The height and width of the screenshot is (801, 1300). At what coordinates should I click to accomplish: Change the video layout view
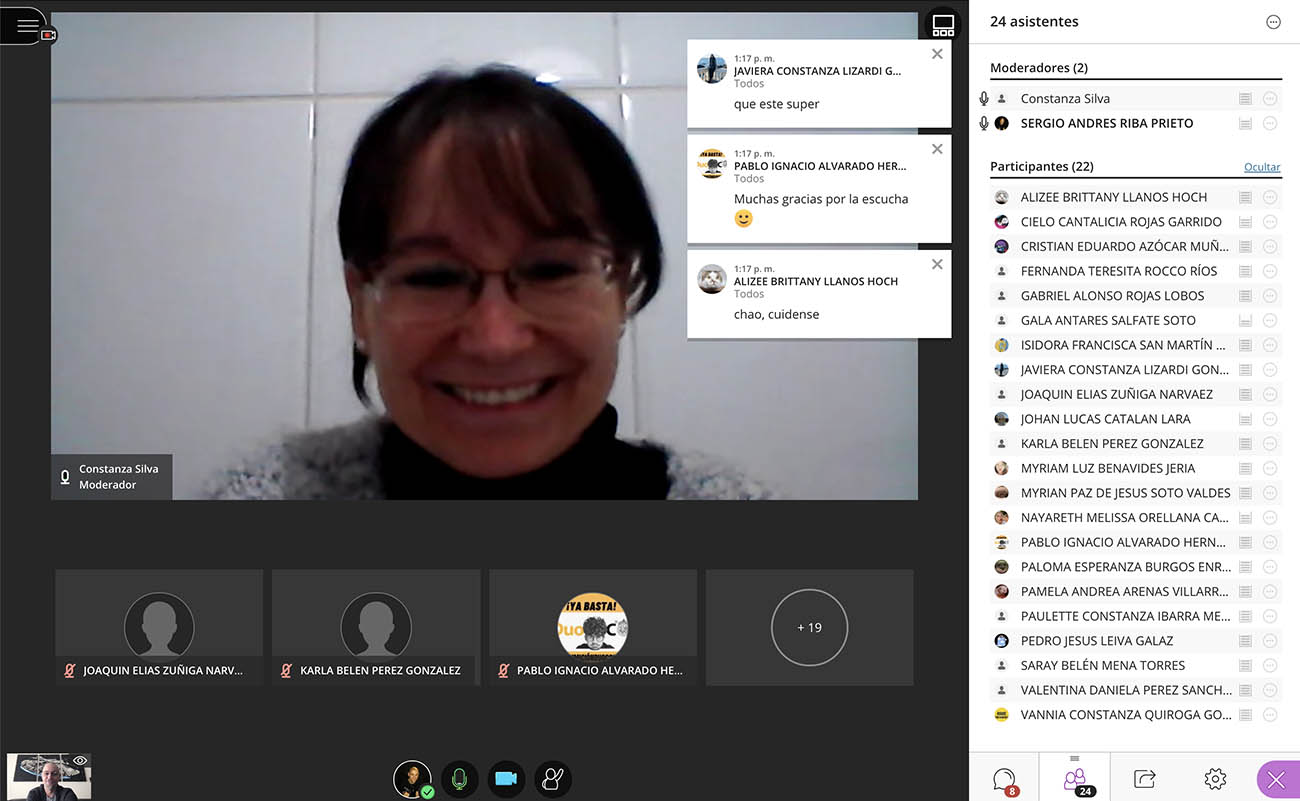coord(943,27)
